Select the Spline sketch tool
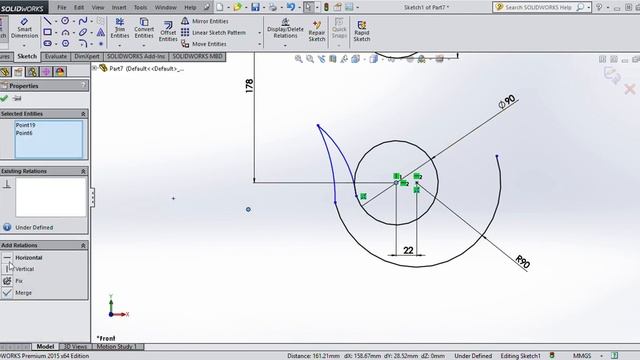 (x=83, y=21)
